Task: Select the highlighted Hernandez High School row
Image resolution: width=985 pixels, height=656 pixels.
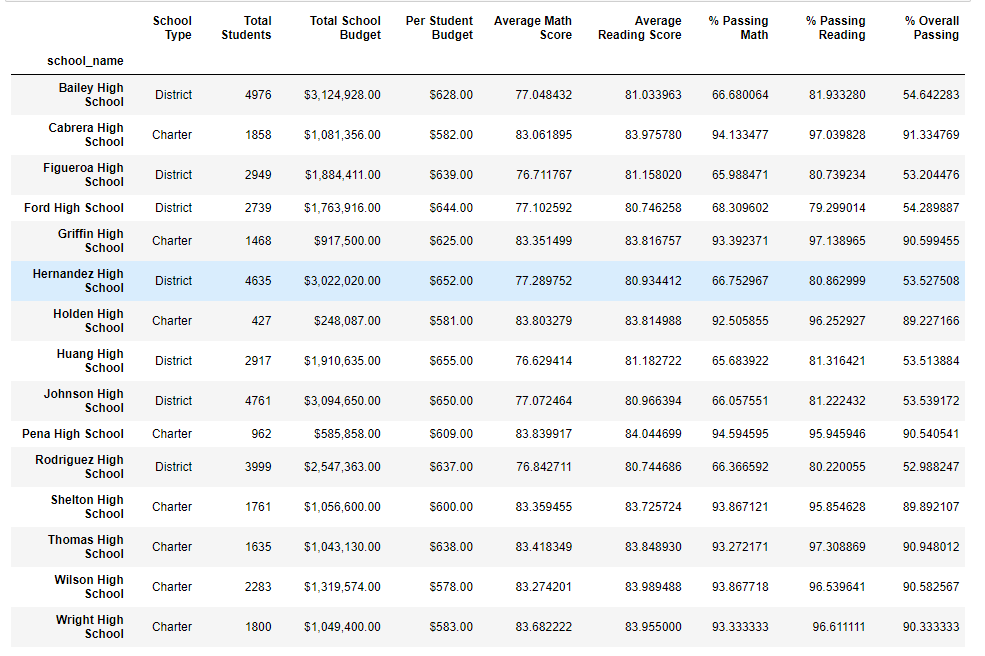Action: click(x=487, y=281)
